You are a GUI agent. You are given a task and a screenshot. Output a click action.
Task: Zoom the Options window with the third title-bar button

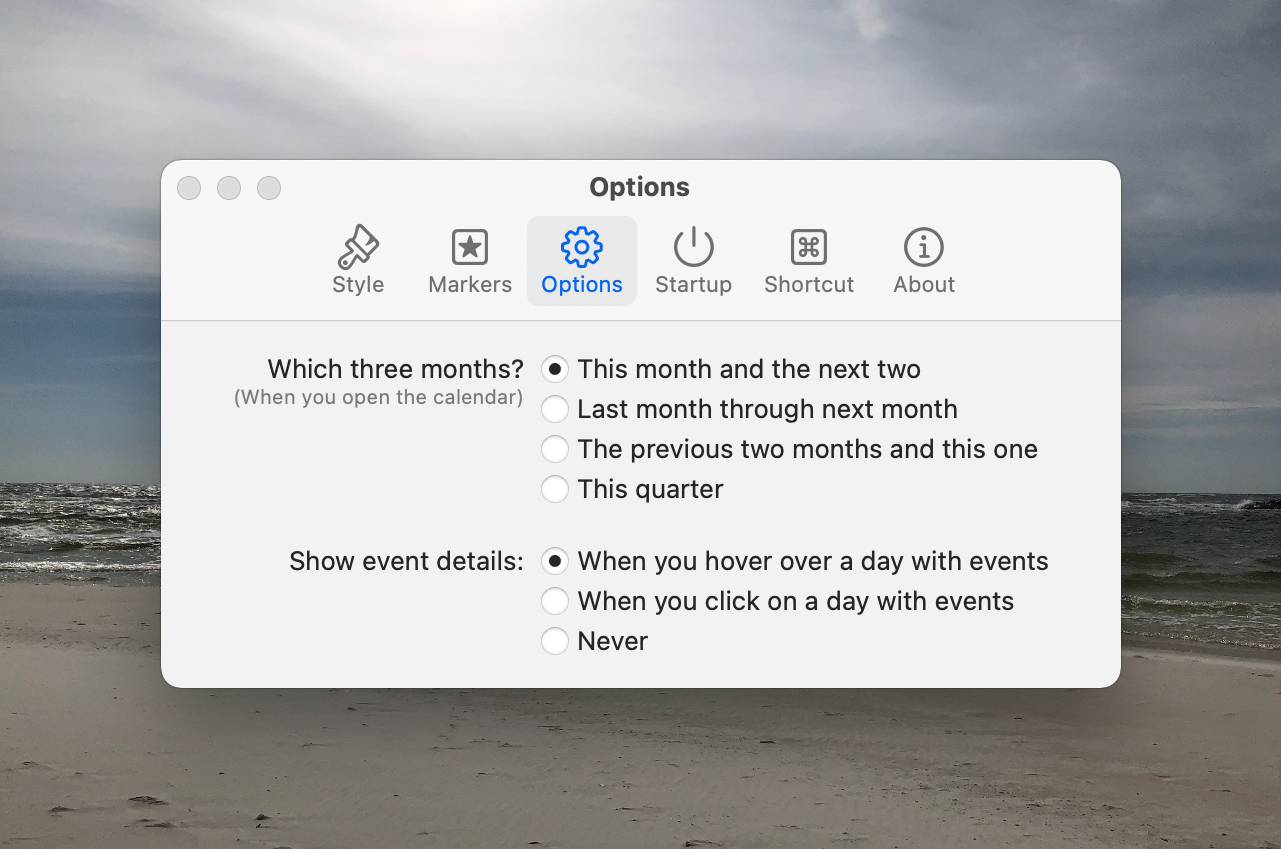point(269,188)
